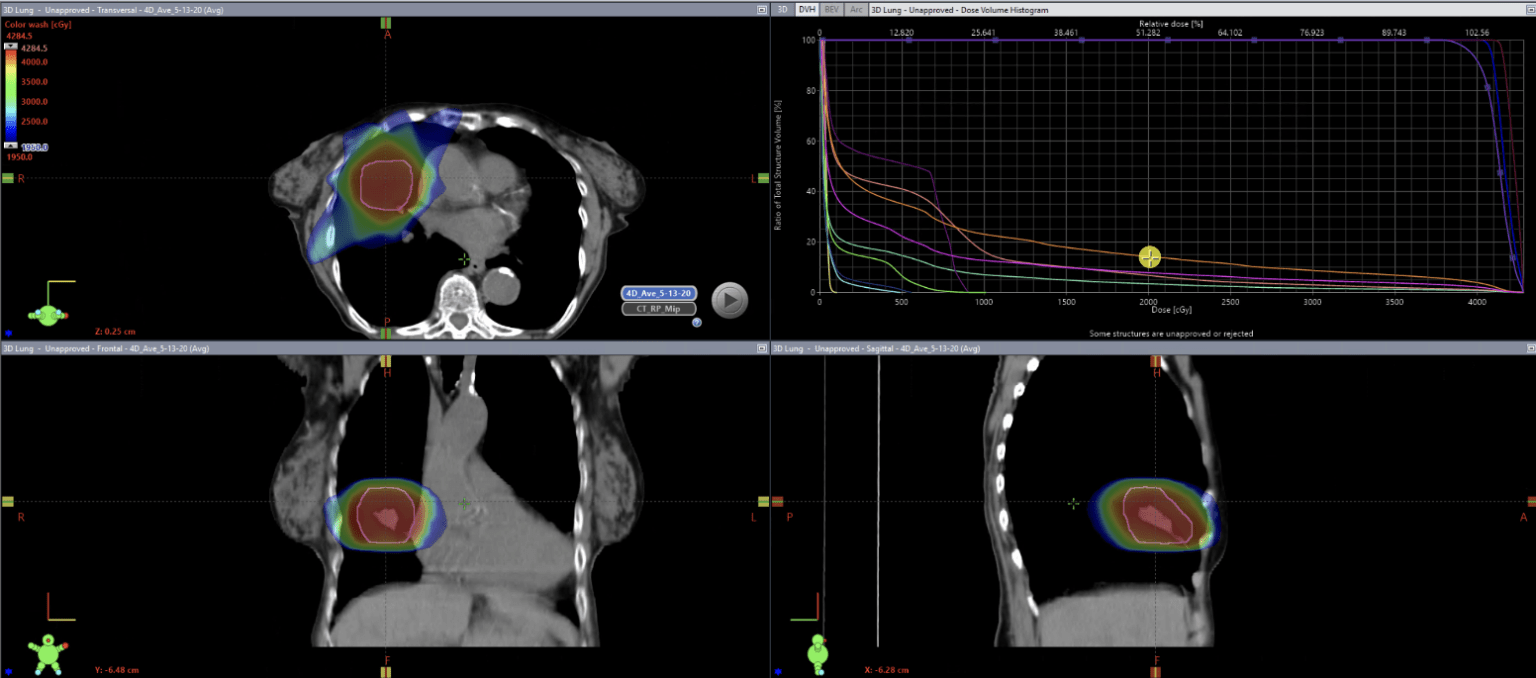The height and width of the screenshot is (678, 1536).
Task: Click the color wash dose gradient bar
Action: [13, 95]
